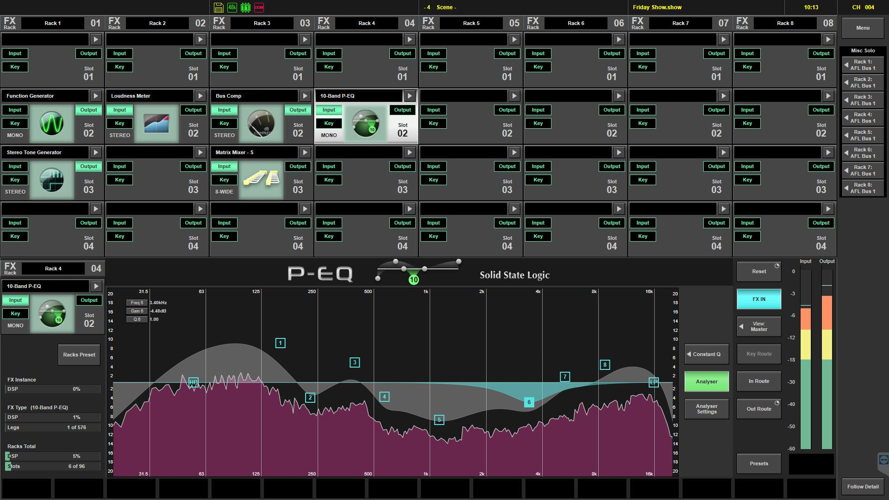Click the FX Rack 1 header icon
Screen dimensions: 889x500
(x=10, y=23)
